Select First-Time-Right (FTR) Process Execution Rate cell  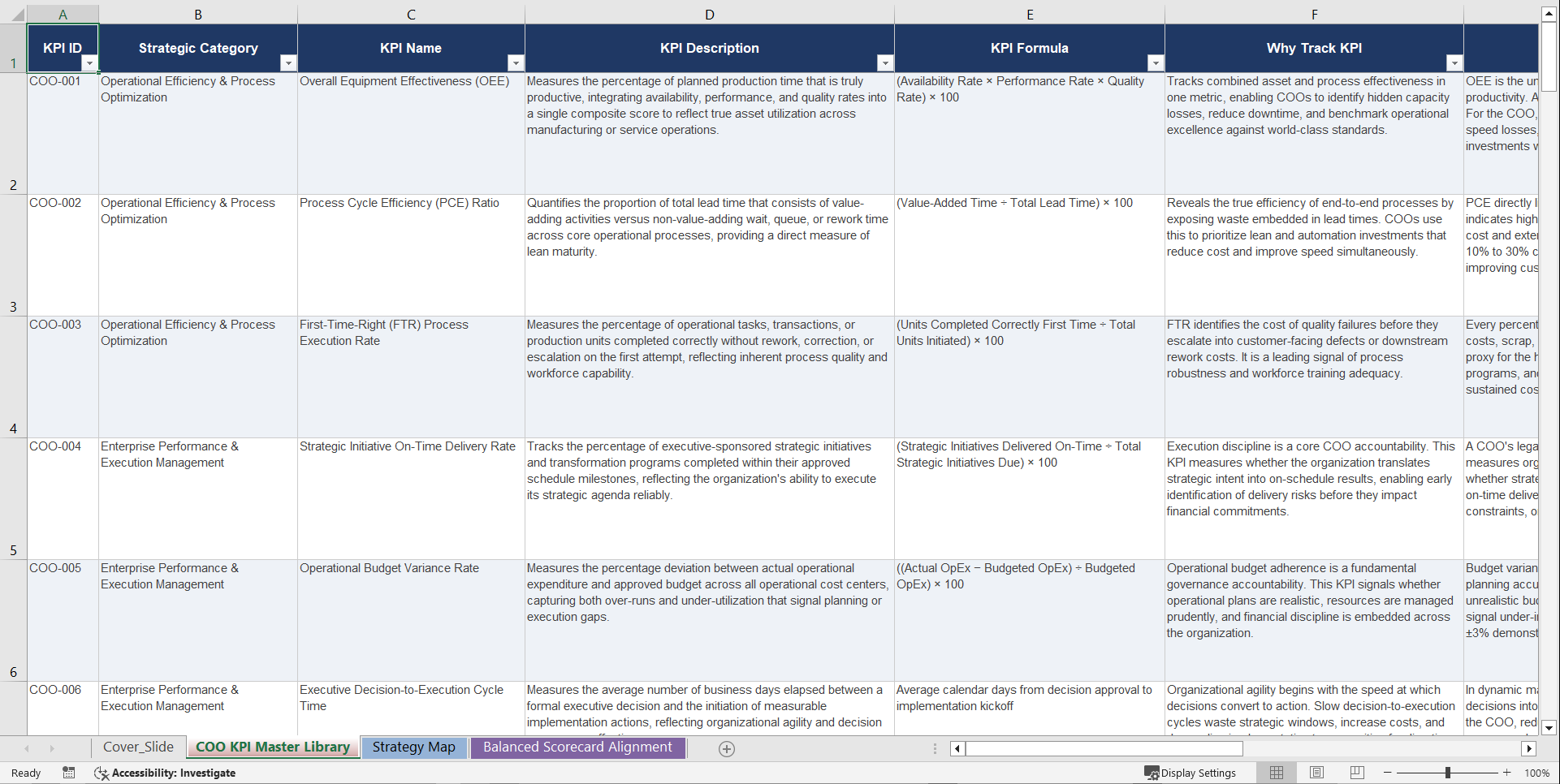[411, 377]
